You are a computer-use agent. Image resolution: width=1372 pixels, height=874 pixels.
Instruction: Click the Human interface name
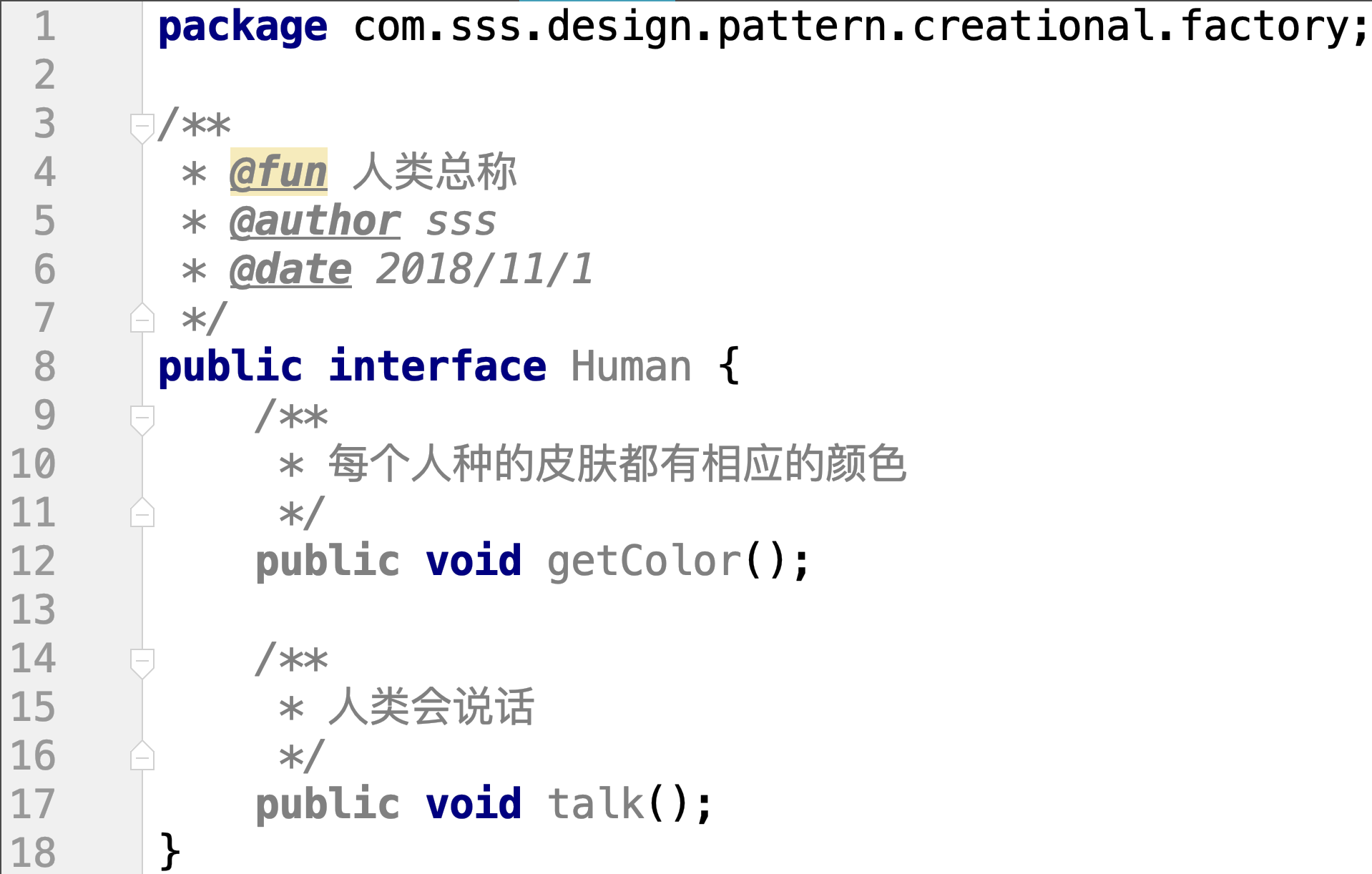coord(631,367)
